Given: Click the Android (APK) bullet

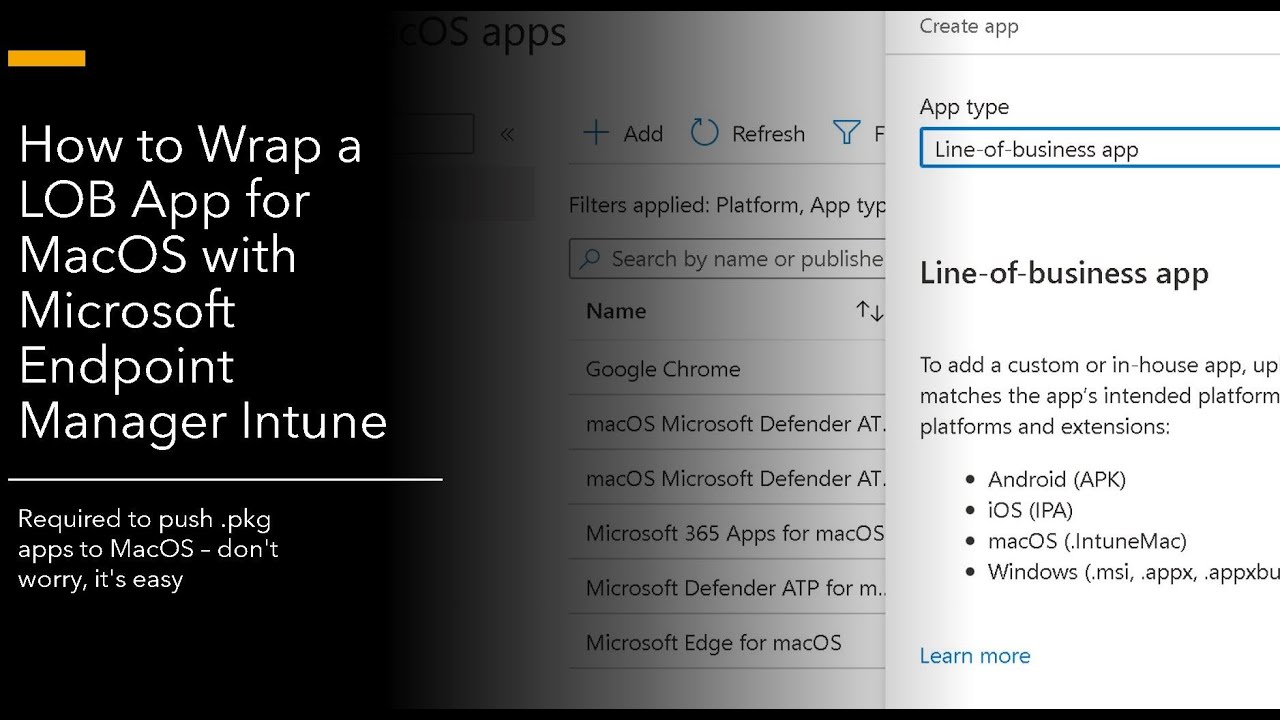Looking at the screenshot, I should [x=1057, y=479].
